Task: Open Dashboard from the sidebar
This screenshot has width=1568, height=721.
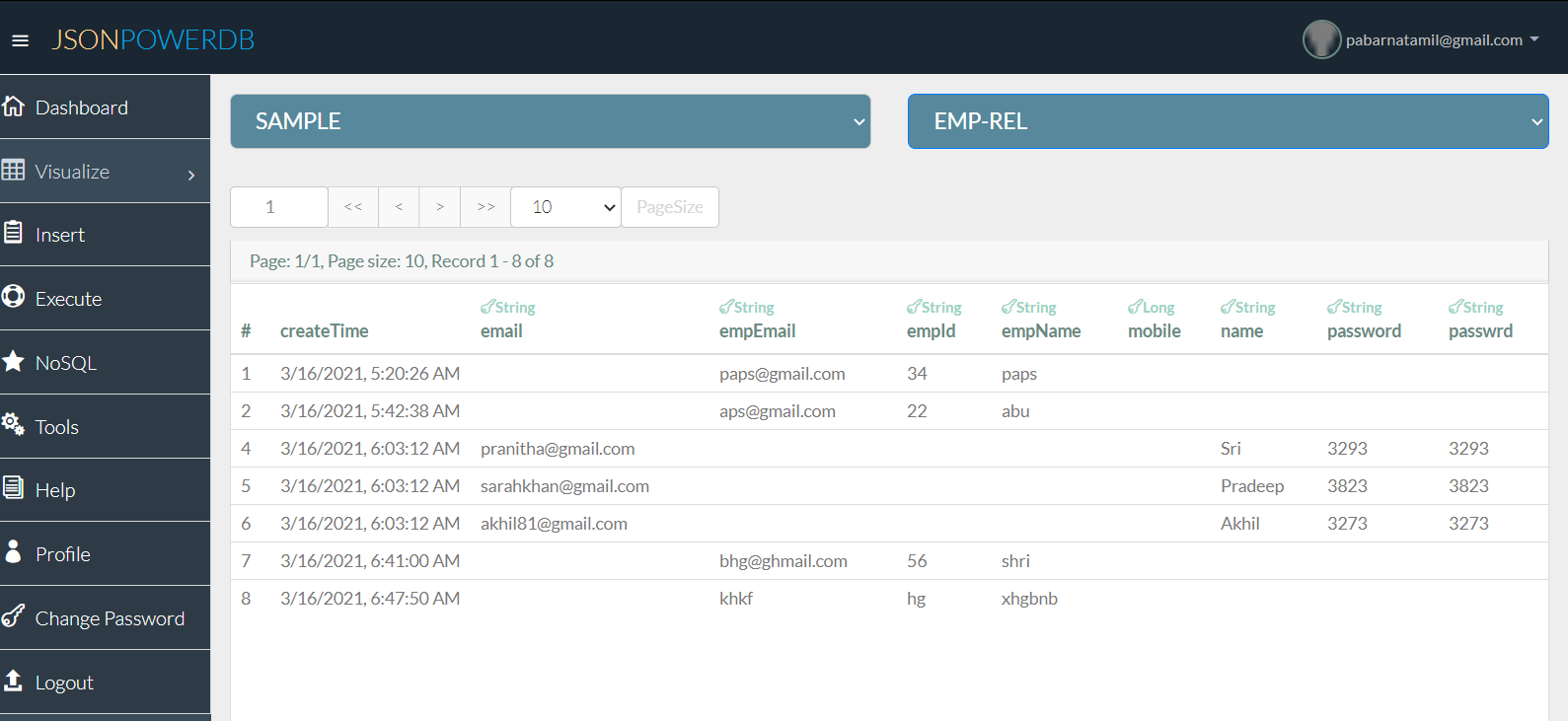Action: tap(105, 107)
